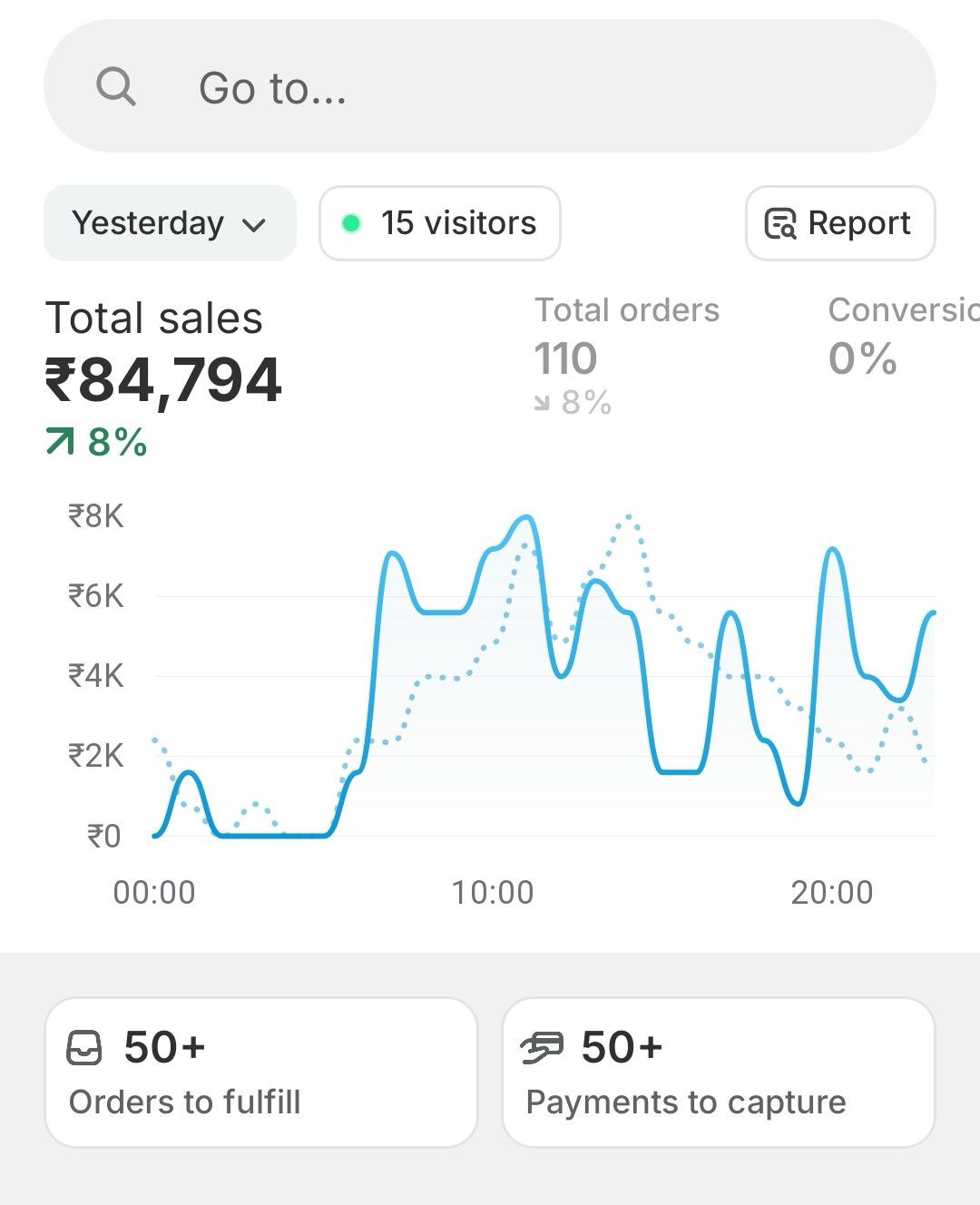This screenshot has width=980, height=1205.
Task: Tap the Report magnifier-document icon
Action: coord(779,223)
